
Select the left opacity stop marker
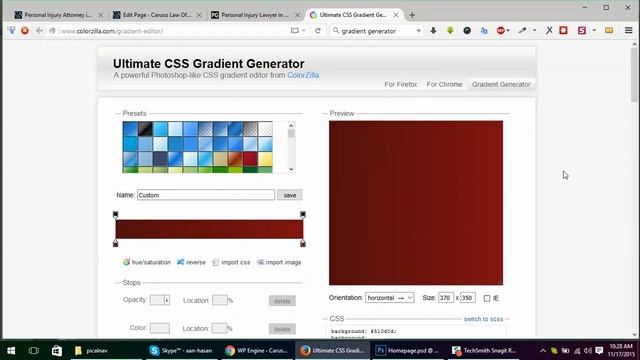point(116,214)
